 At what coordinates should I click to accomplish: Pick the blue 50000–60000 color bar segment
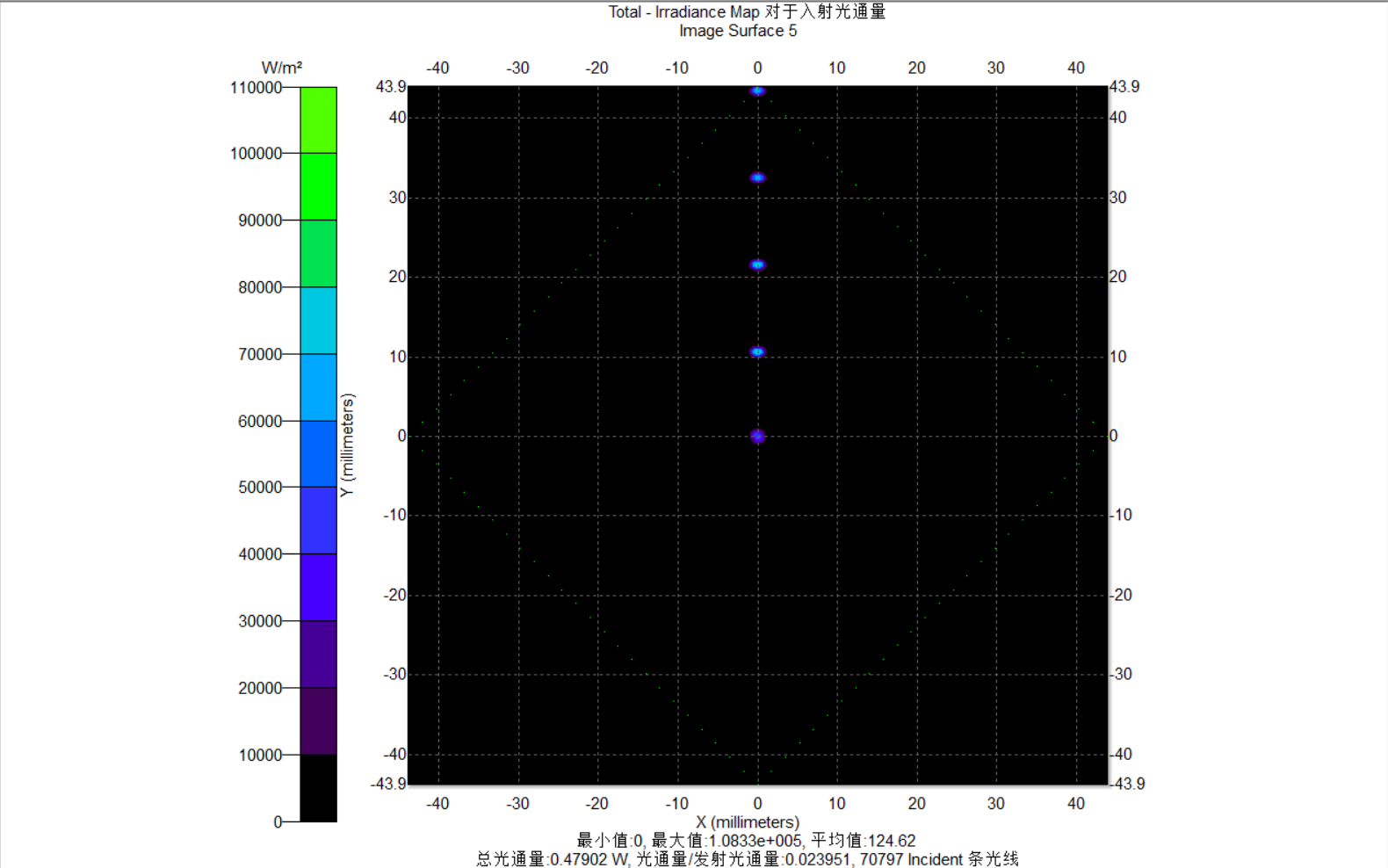pyautogui.click(x=318, y=453)
